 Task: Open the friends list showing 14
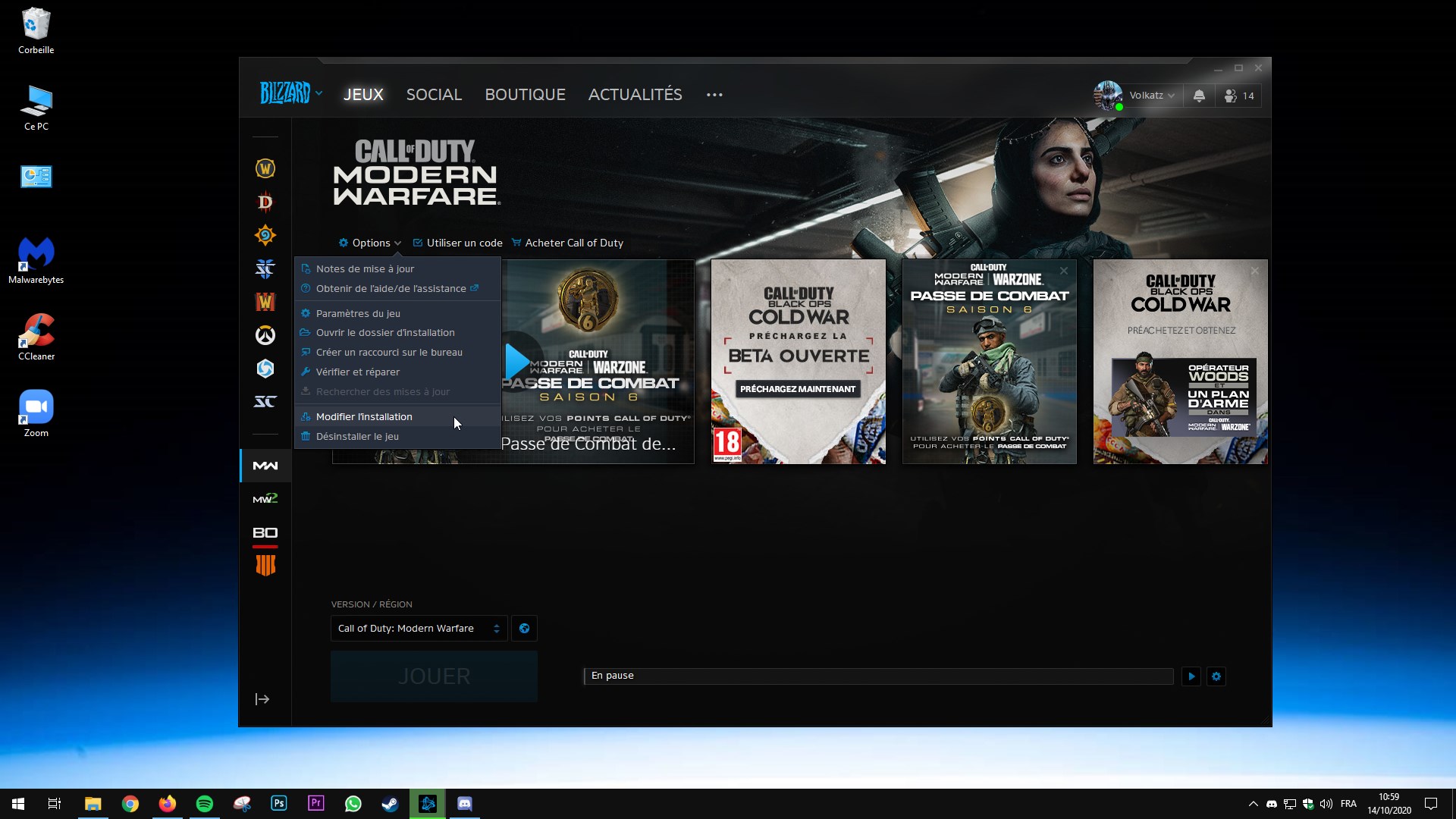point(1238,96)
